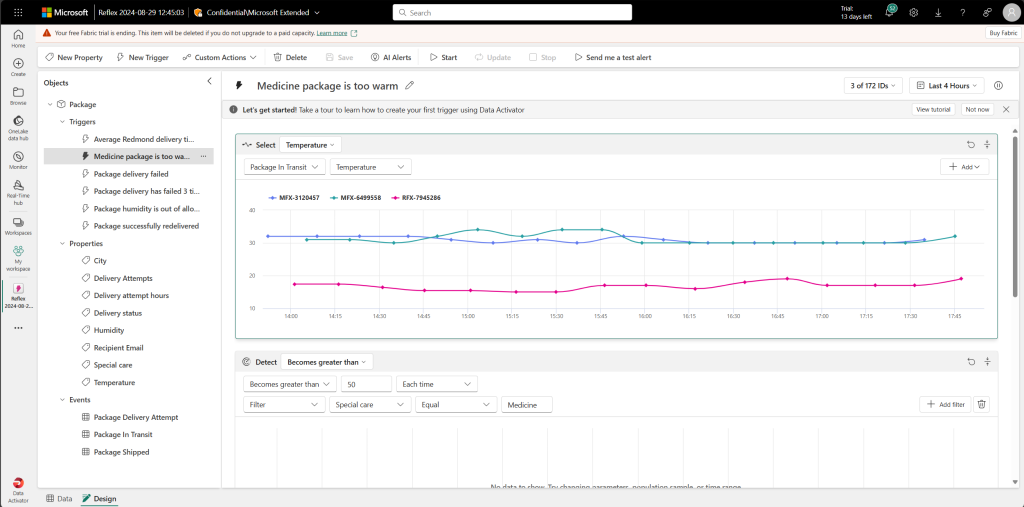
Task: Reset the Detect card with undo icon
Action: click(971, 361)
